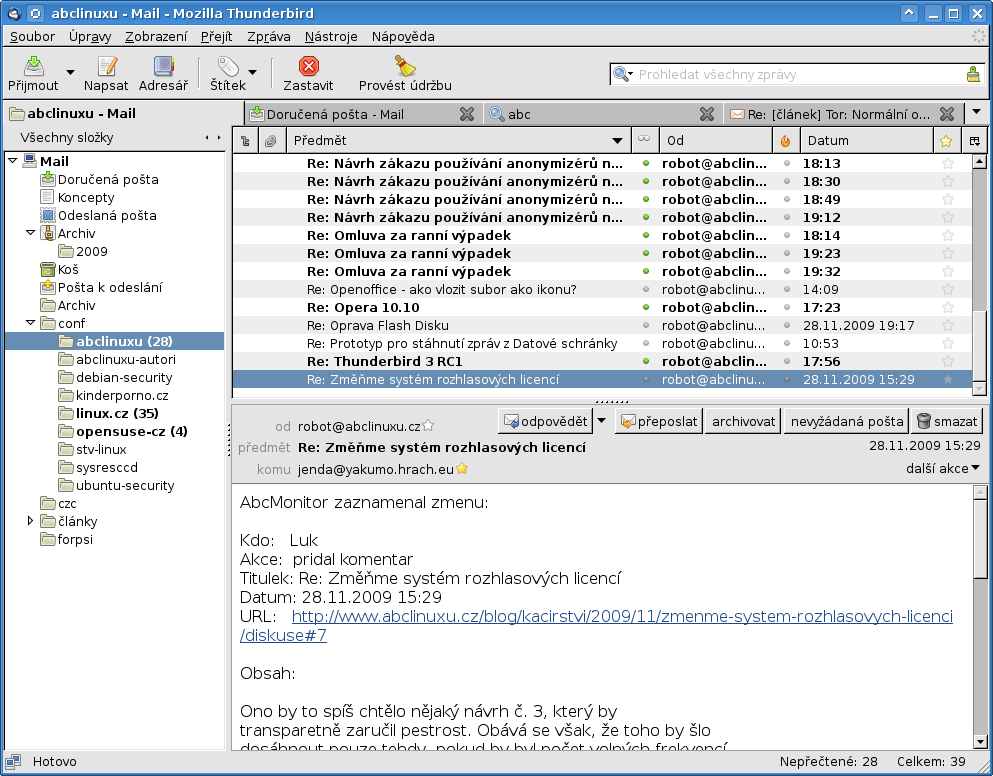Screen dimensions: 993x776
Task: Open the Adresář address book
Action: pos(163,73)
